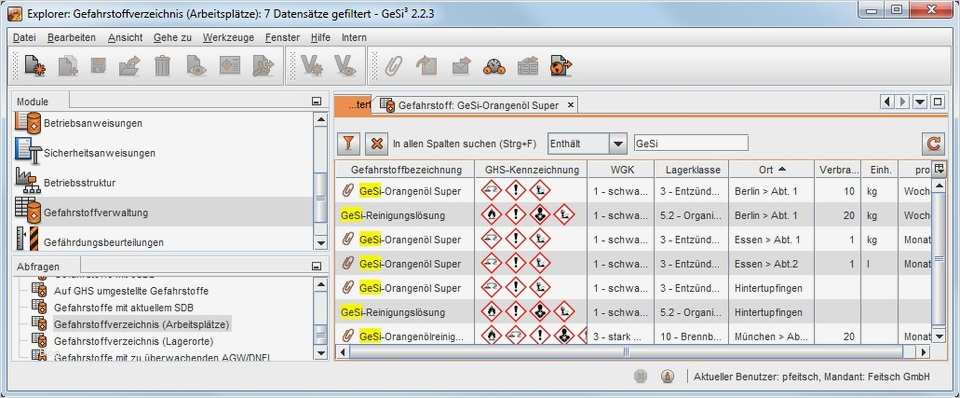Click the table's vertical scrollbar down arrow
This screenshot has width=960, height=398.
939,336
